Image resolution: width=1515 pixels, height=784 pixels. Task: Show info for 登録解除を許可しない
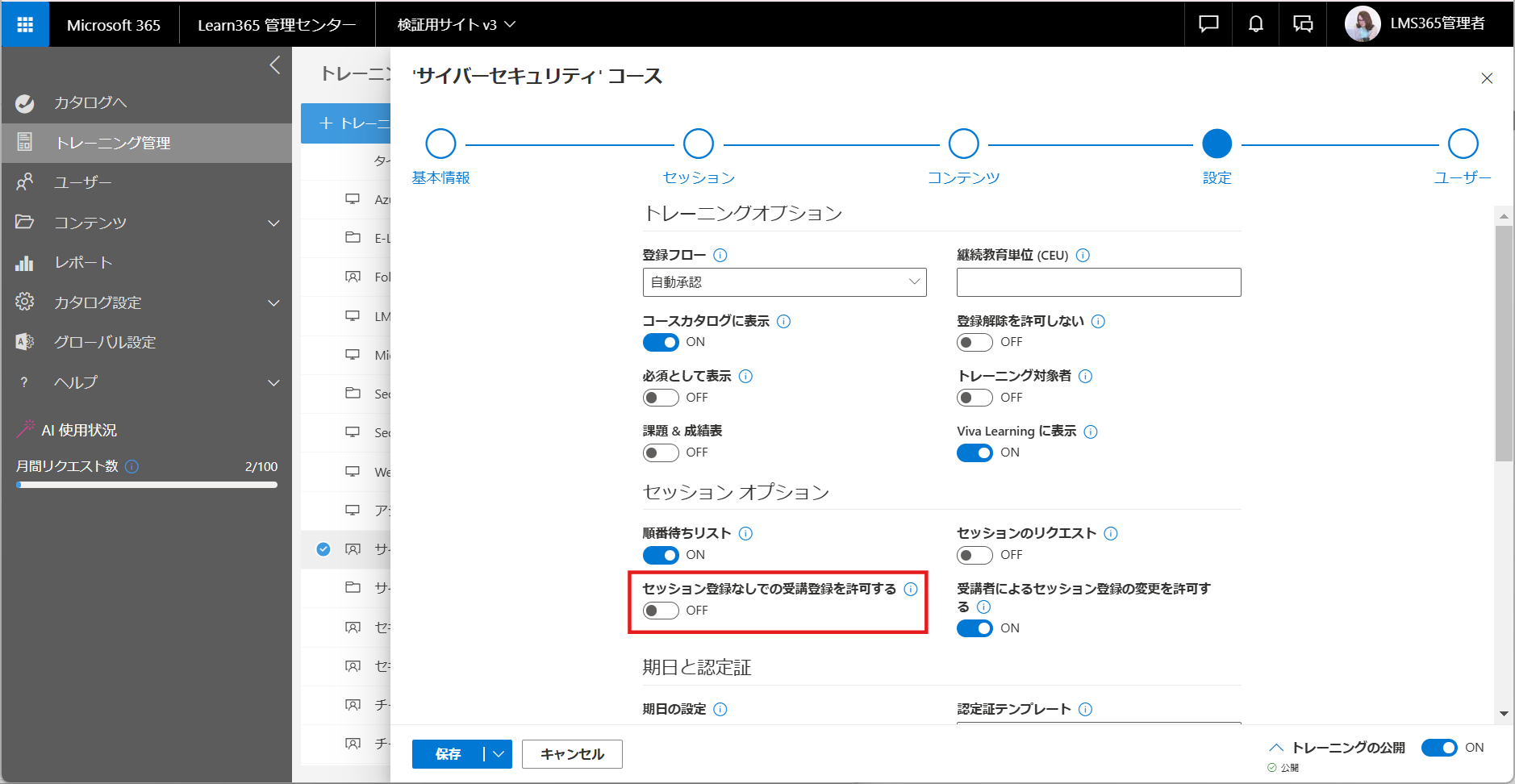(x=1098, y=321)
